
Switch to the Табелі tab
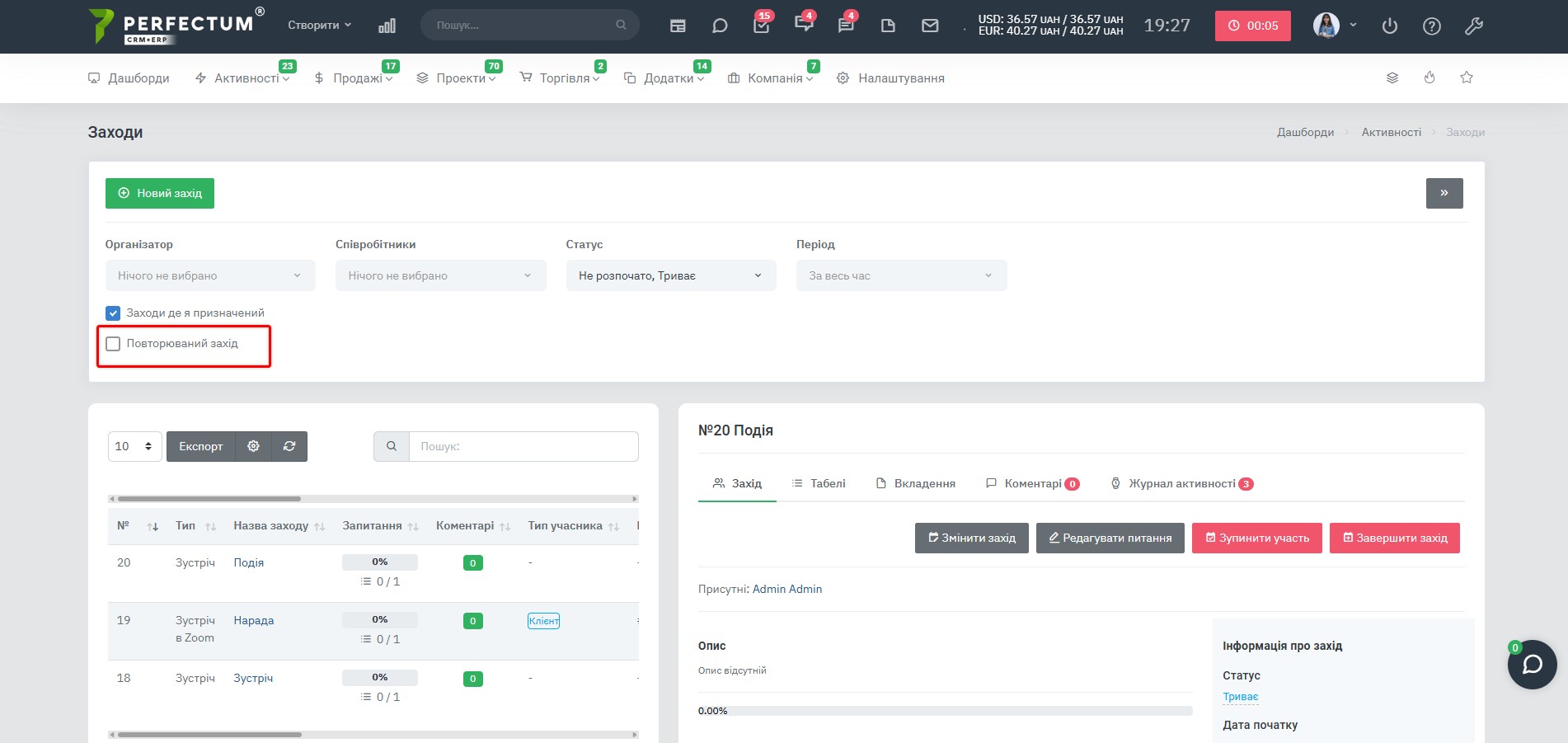819,483
